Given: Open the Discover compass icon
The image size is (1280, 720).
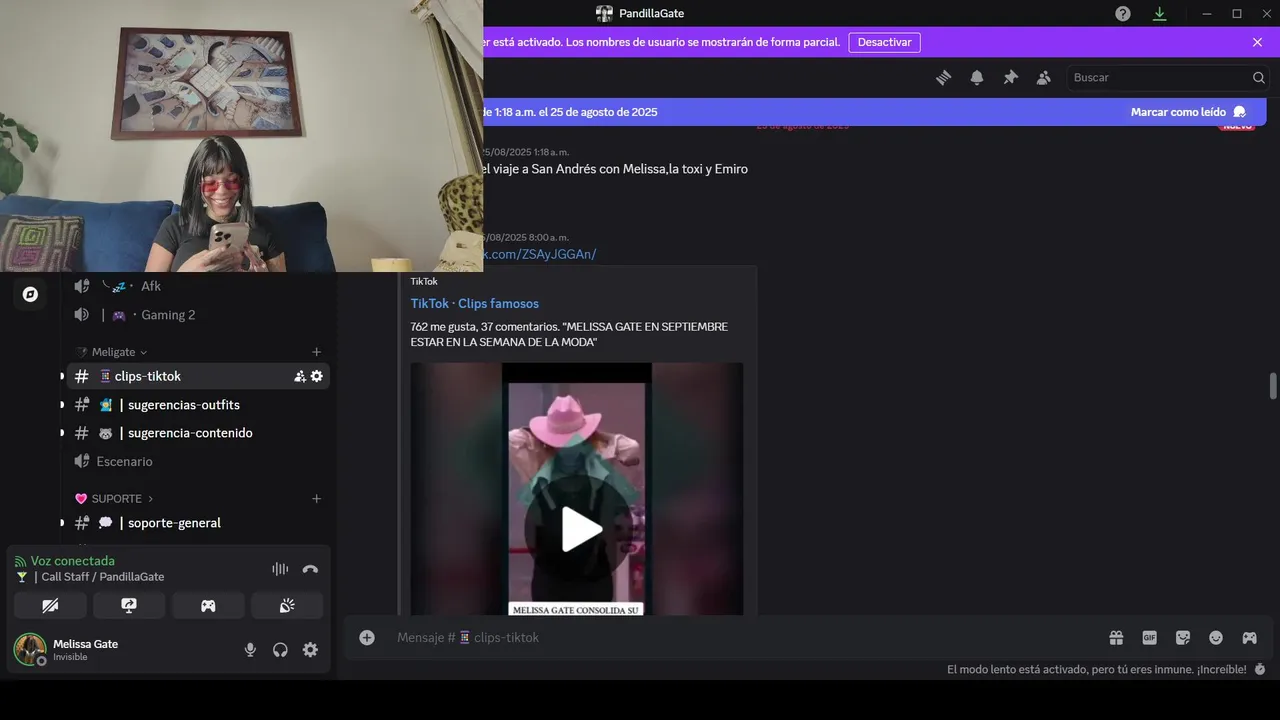Looking at the screenshot, I should coord(30,294).
